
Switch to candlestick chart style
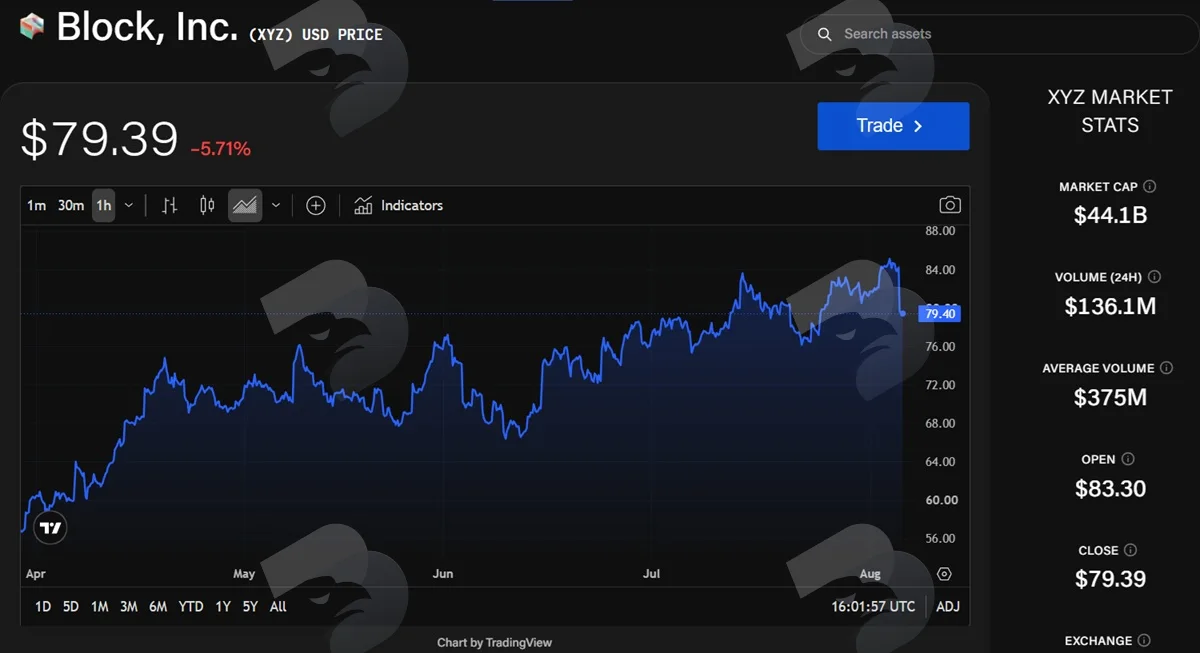tap(207, 206)
